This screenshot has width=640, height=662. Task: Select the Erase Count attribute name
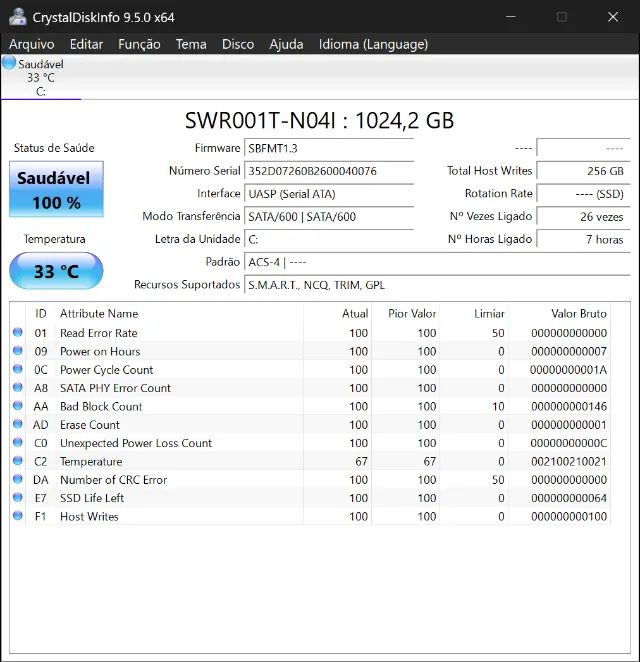(x=90, y=424)
